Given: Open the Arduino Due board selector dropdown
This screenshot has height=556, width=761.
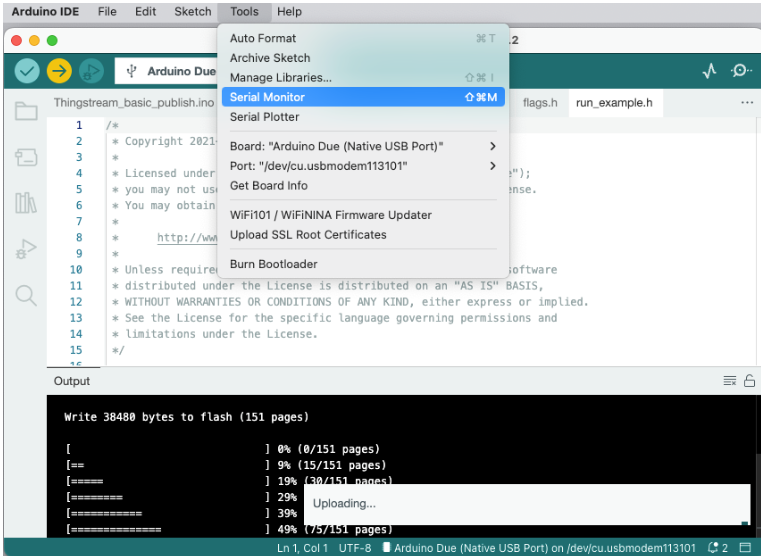Looking at the screenshot, I should [166, 71].
